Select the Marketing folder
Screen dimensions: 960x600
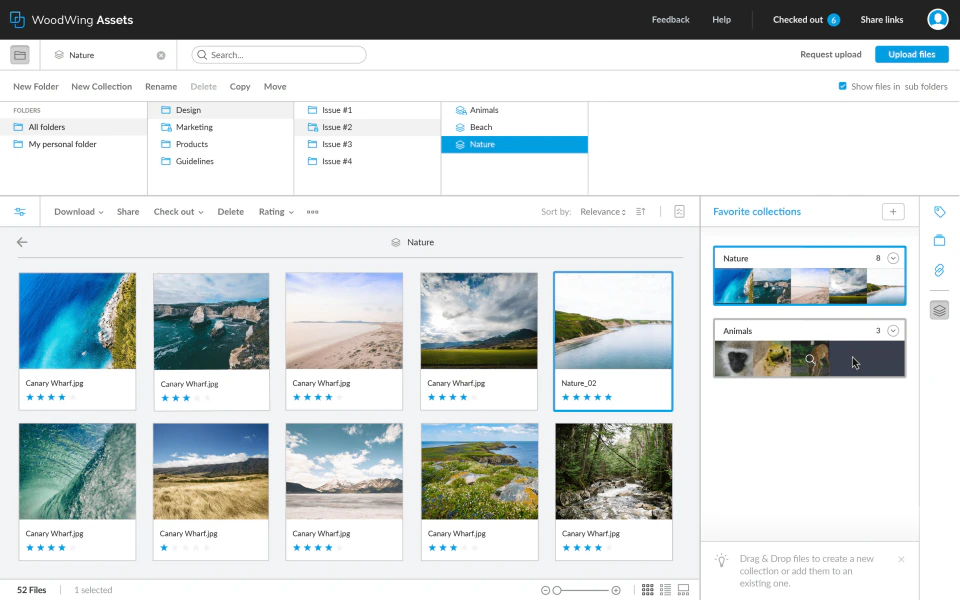pyautogui.click(x=194, y=127)
